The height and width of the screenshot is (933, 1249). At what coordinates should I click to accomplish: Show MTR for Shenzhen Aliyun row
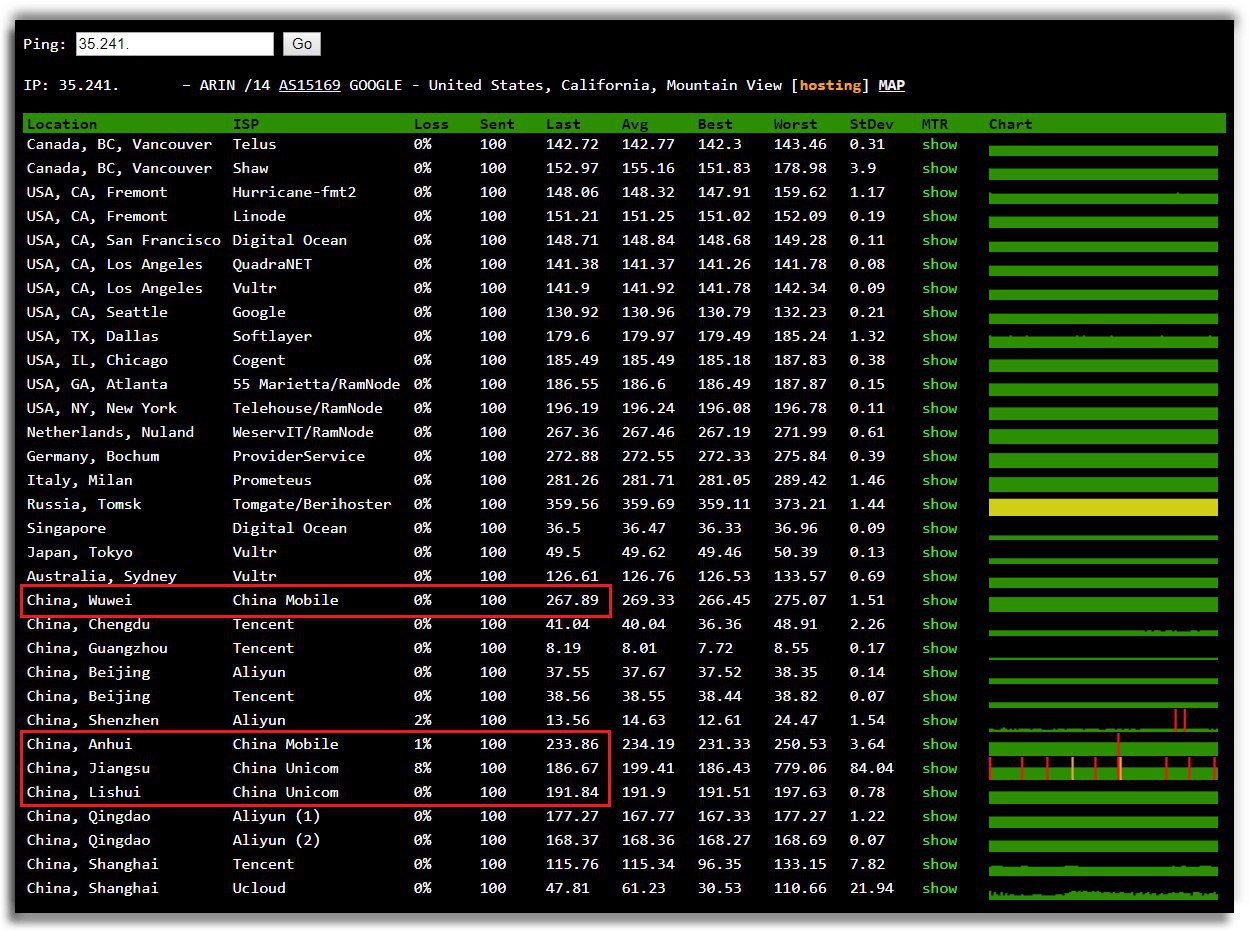[939, 720]
